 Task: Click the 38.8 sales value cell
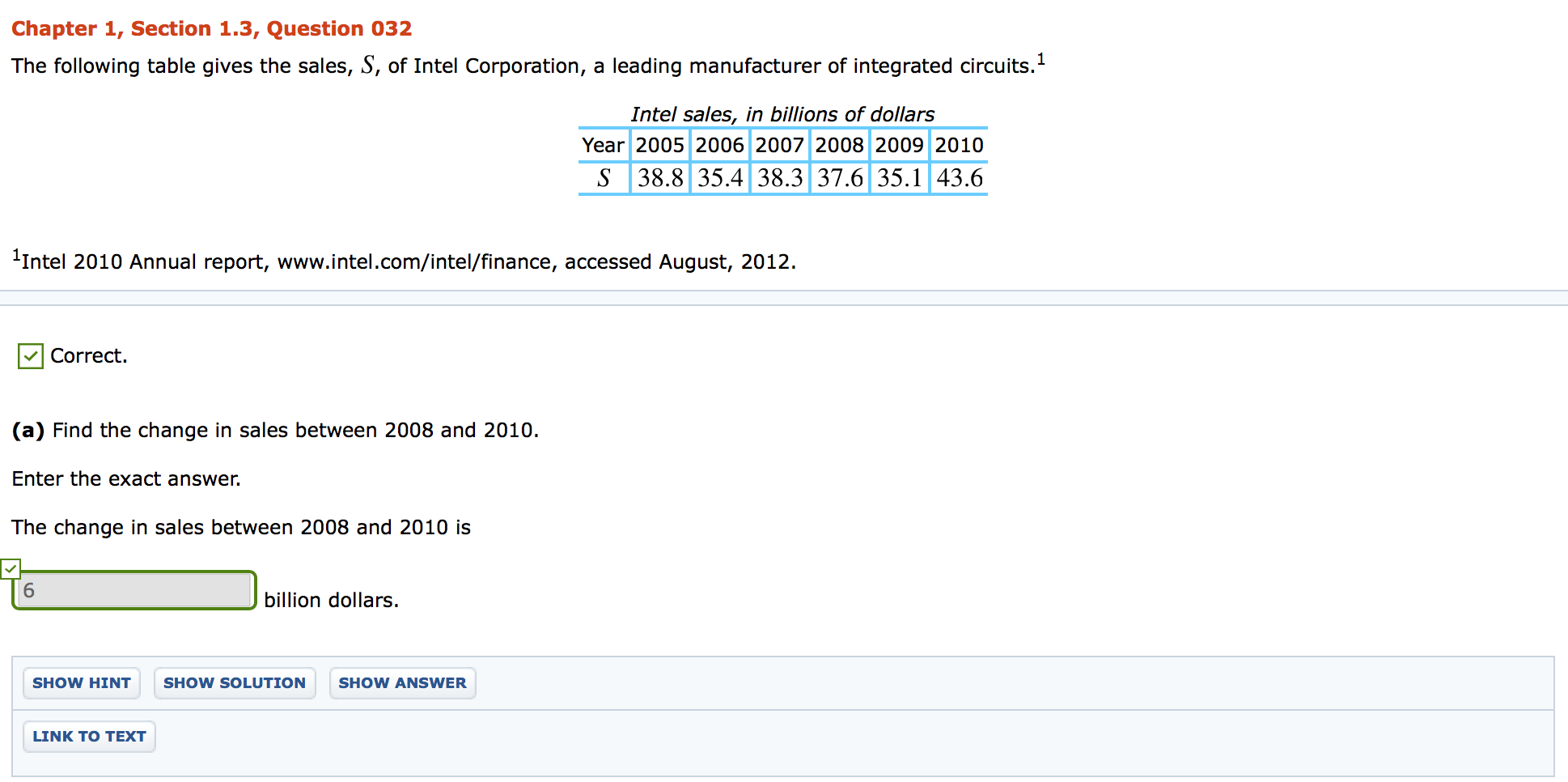pos(660,178)
